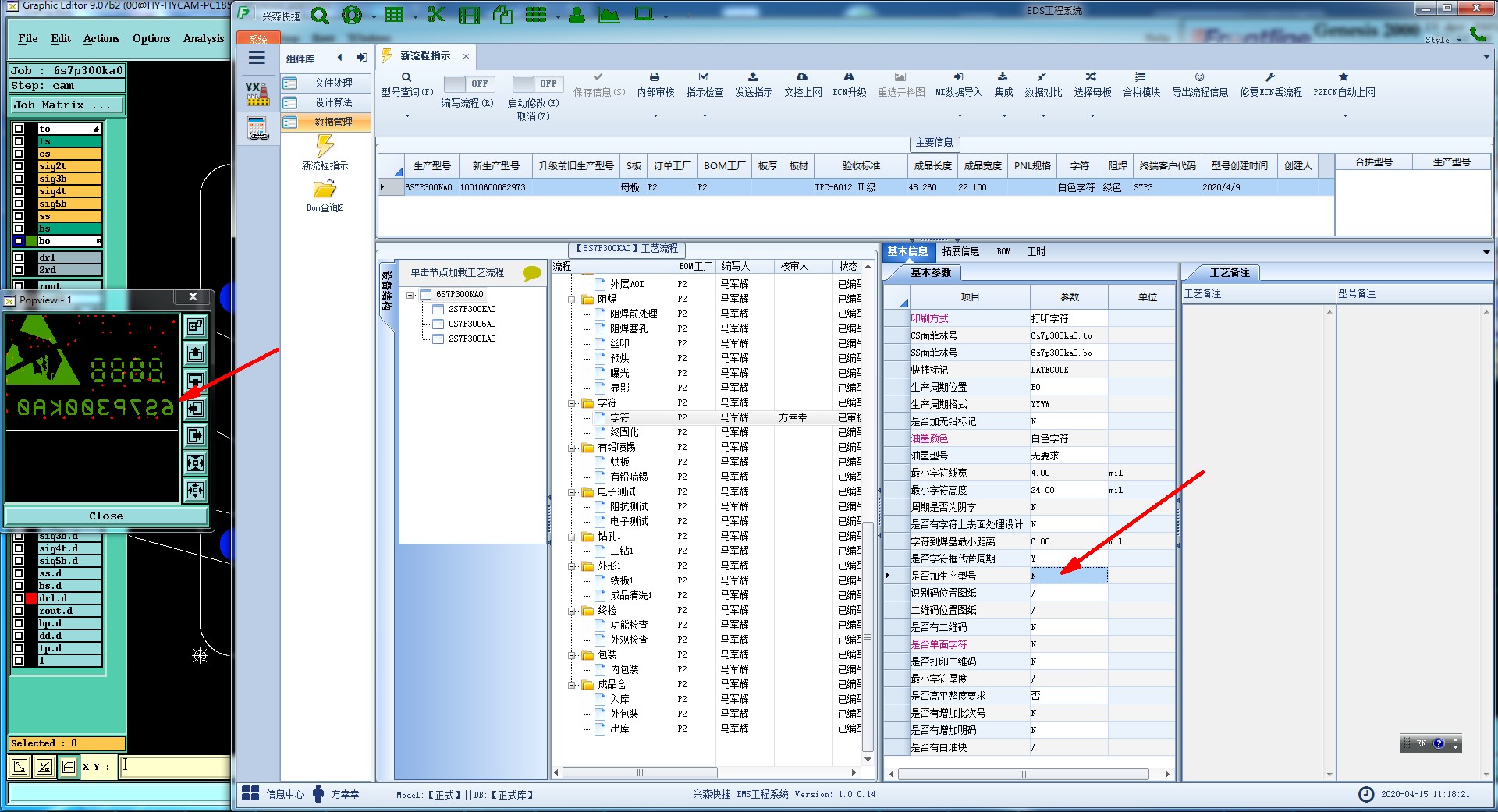Click the right-arrow pan icon in Popview
This screenshot has width=1498, height=812.
195,435
